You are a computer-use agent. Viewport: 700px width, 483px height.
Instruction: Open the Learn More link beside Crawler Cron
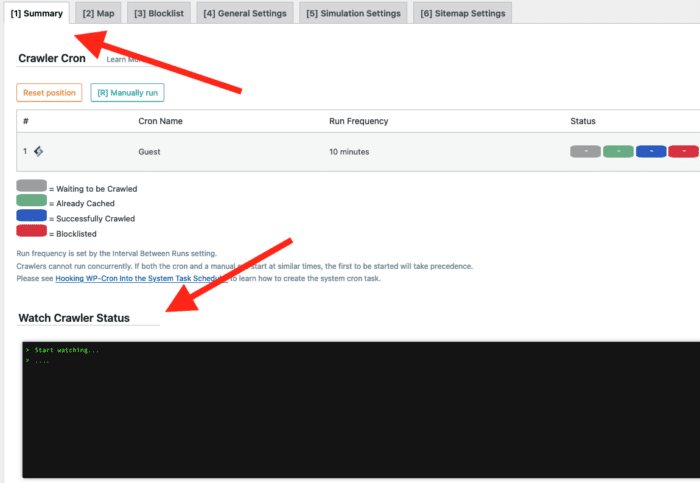(x=122, y=60)
